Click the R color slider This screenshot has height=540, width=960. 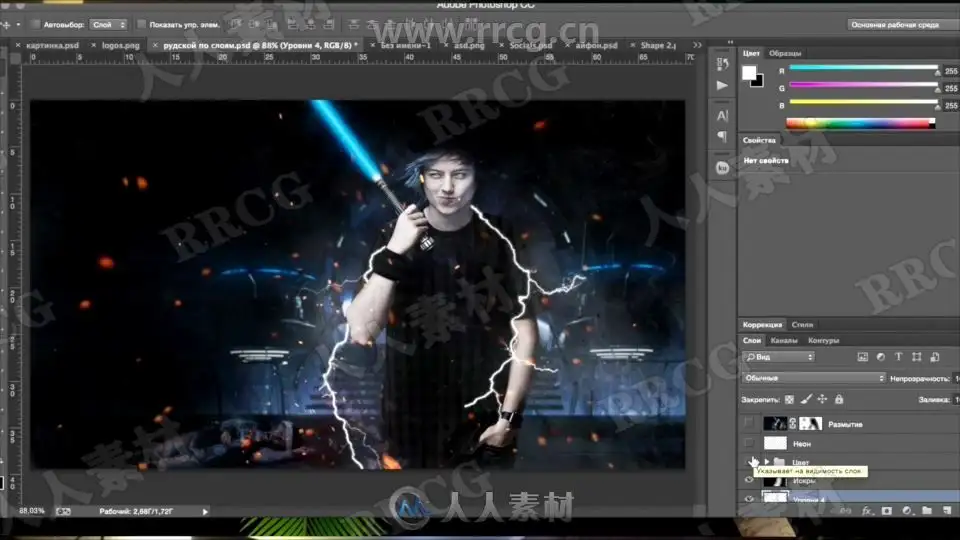(x=863, y=69)
